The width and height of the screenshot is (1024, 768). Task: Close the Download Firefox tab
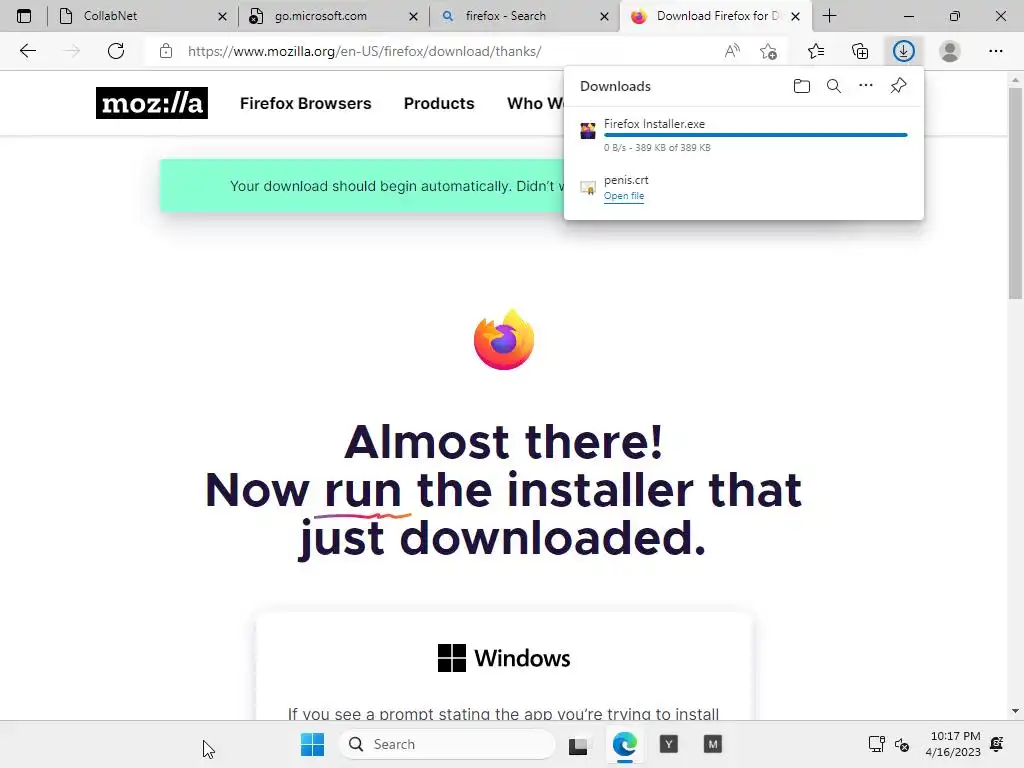pyautogui.click(x=795, y=16)
